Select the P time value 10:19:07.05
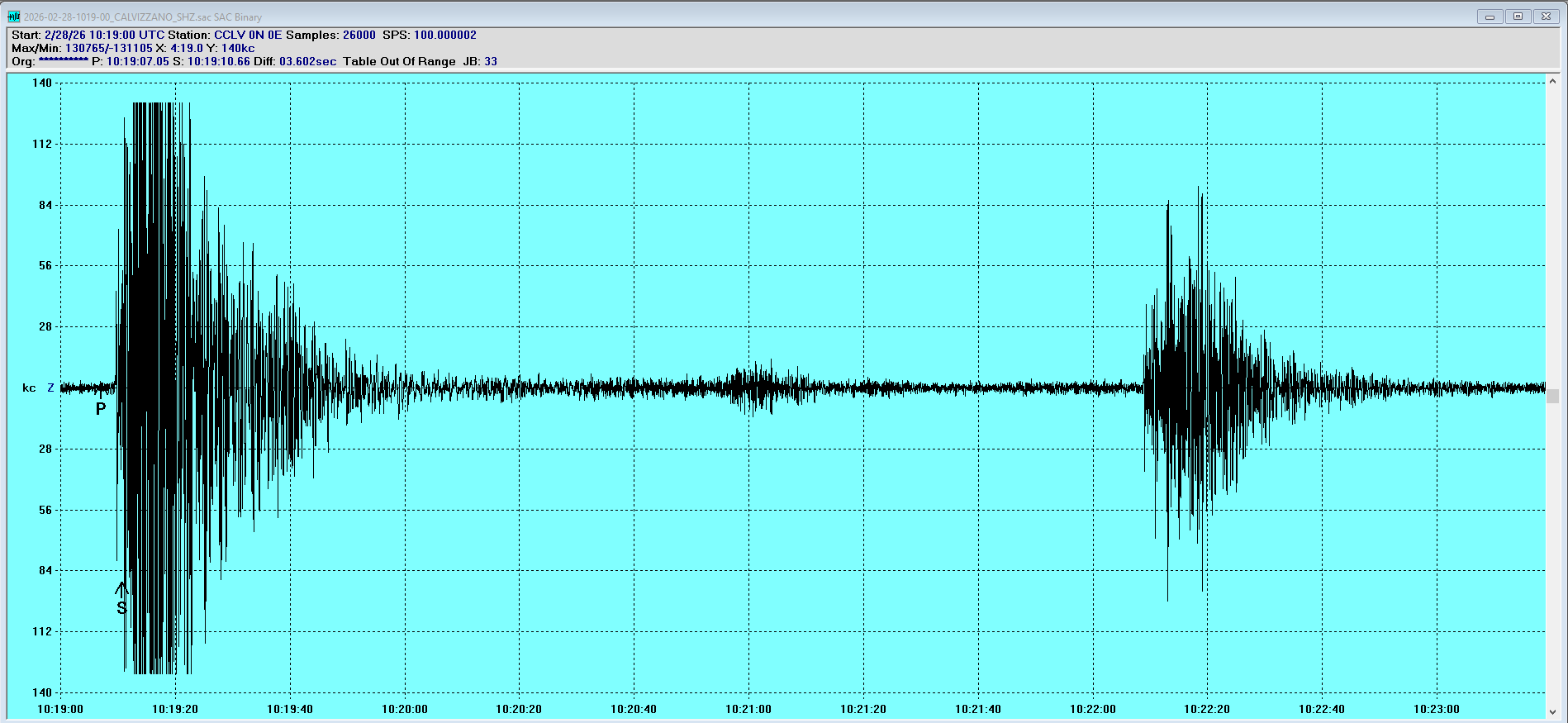 (137, 61)
